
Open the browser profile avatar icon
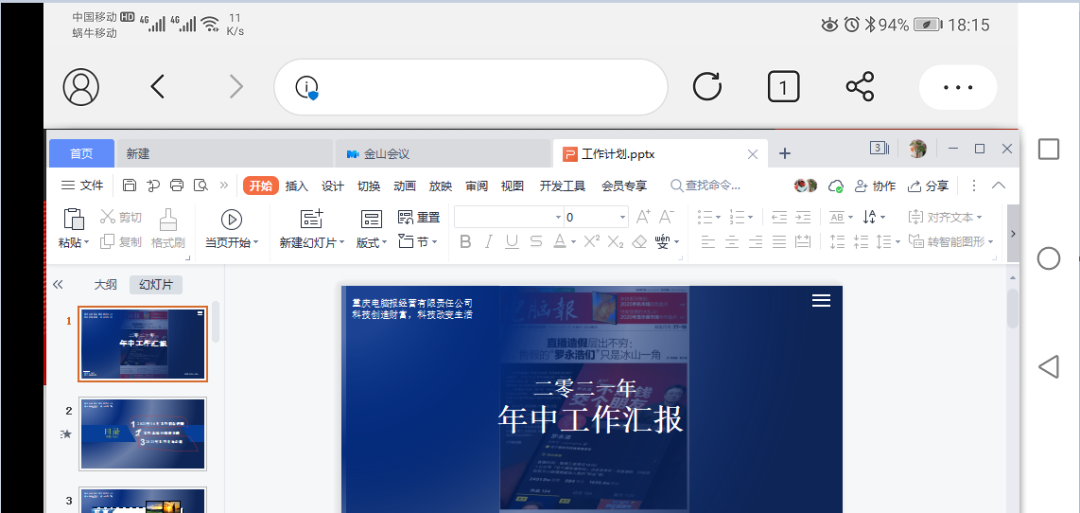pyautogui.click(x=81, y=87)
